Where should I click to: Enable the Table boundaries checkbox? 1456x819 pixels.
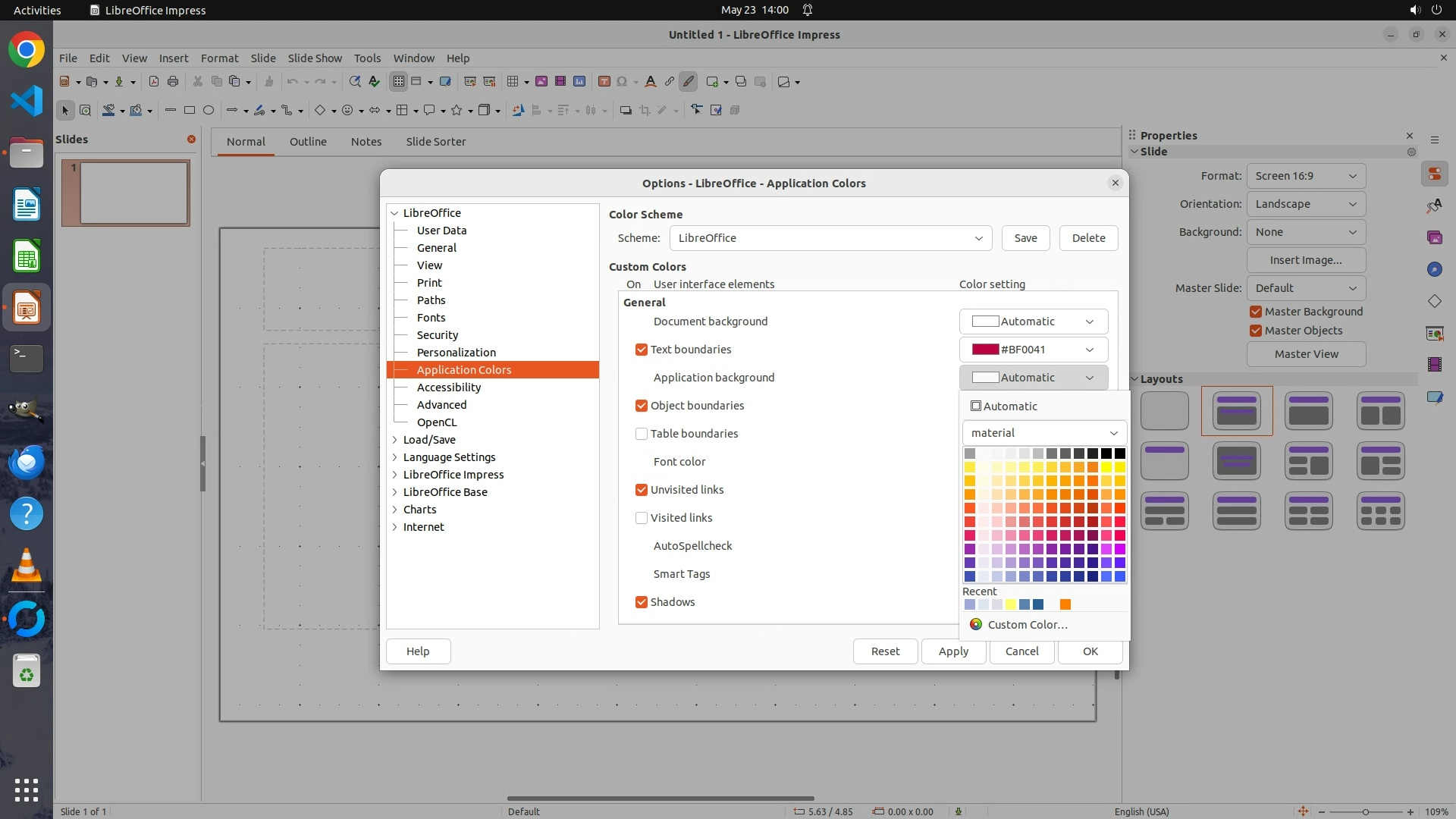pyautogui.click(x=642, y=434)
